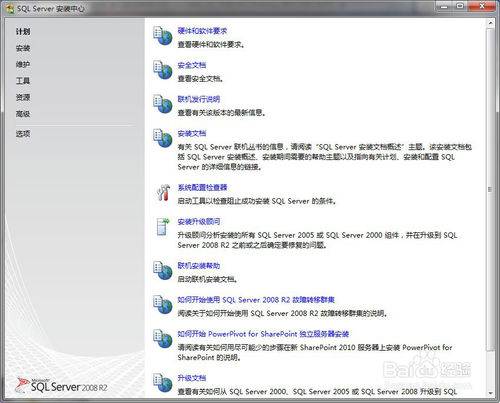
Task: Open the 联机发行说明 link
Action: 198,99
